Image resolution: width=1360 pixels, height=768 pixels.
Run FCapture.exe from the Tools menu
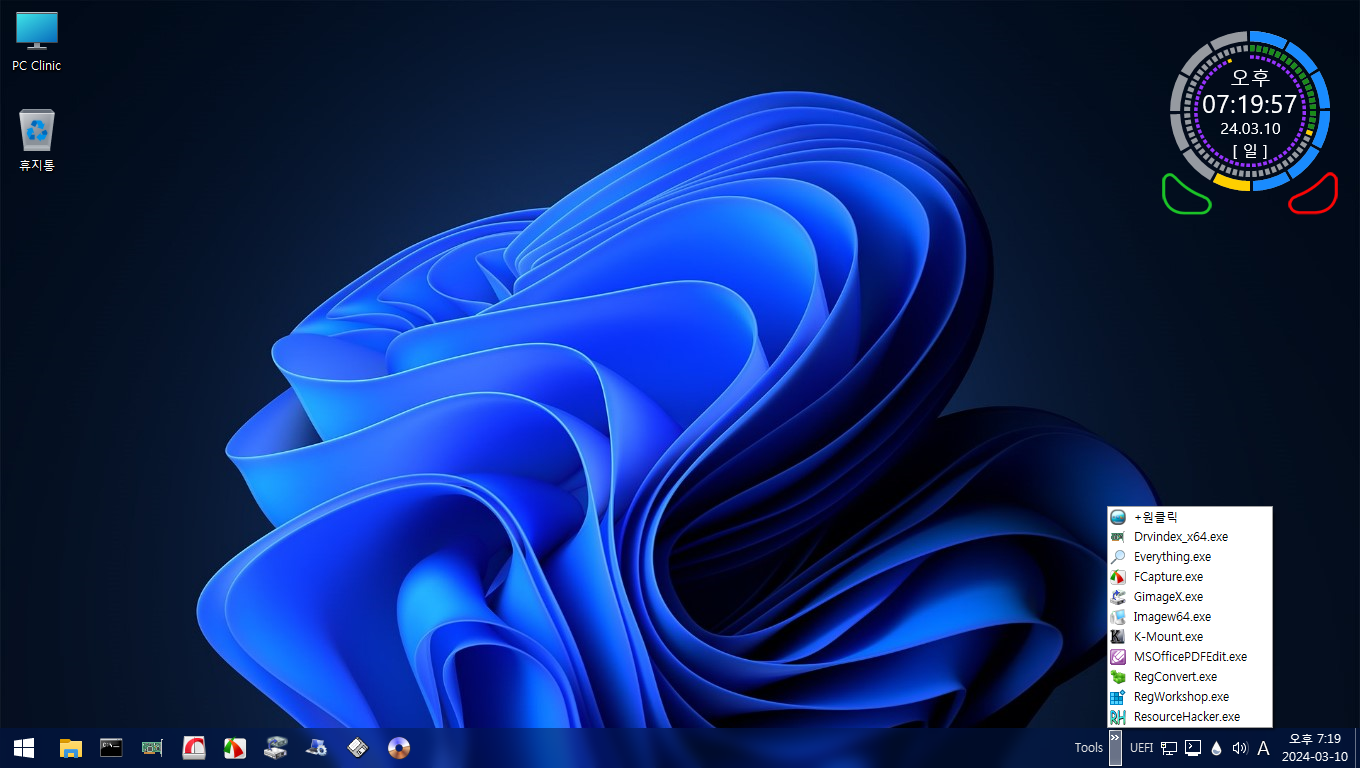1190,577
